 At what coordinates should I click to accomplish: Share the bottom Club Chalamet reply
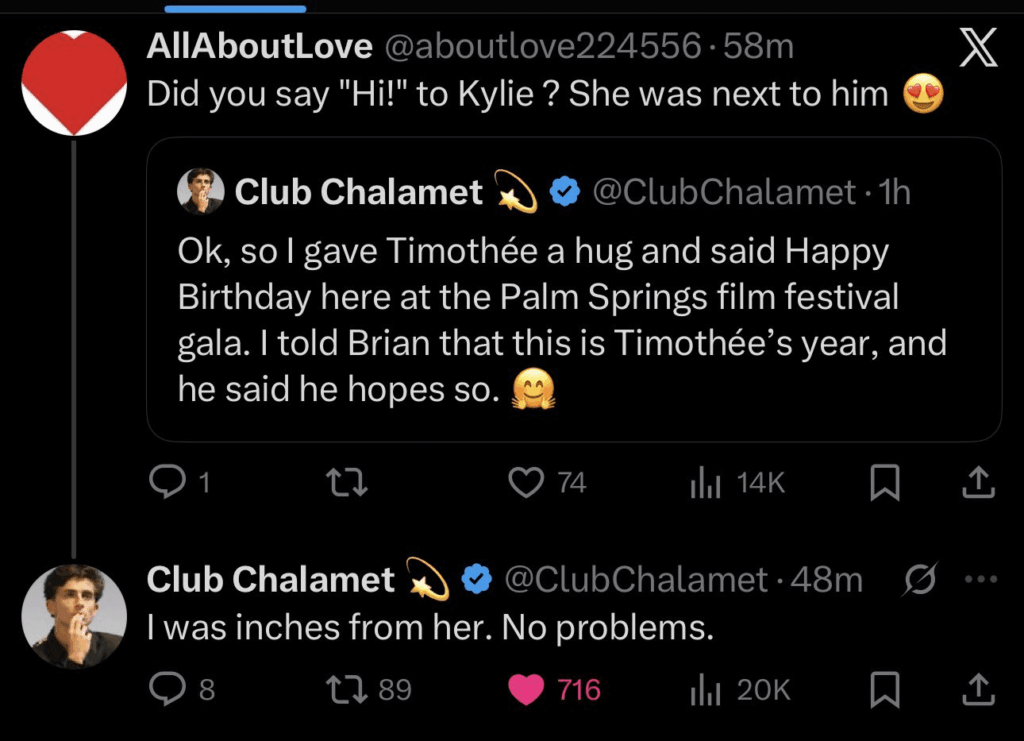(977, 689)
